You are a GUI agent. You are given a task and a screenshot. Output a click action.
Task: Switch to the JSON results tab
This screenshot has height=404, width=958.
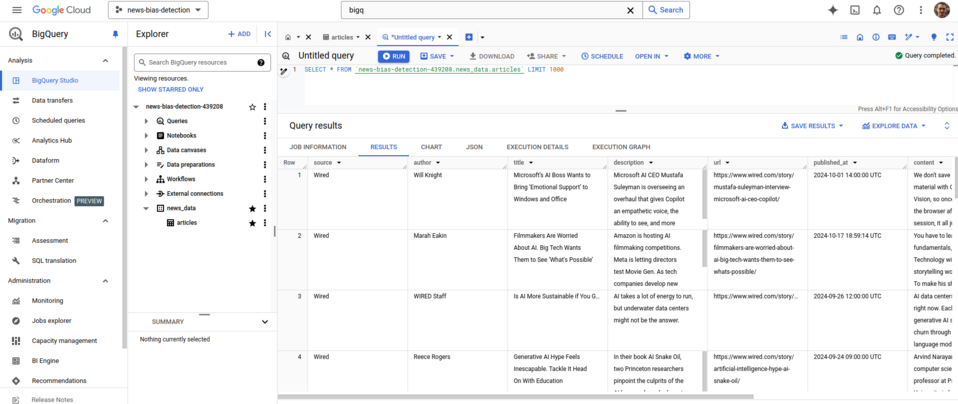pos(474,147)
